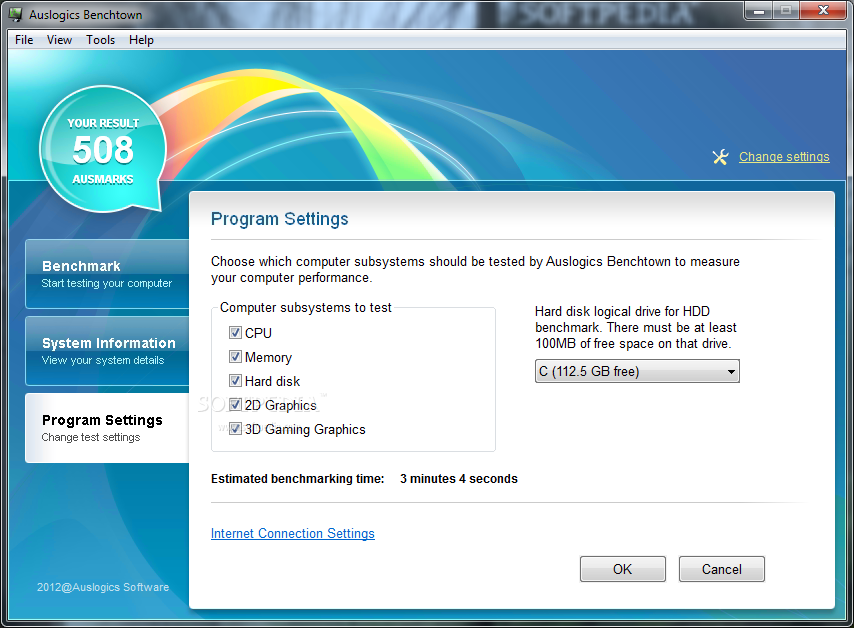Open the Tools menu

101,40
